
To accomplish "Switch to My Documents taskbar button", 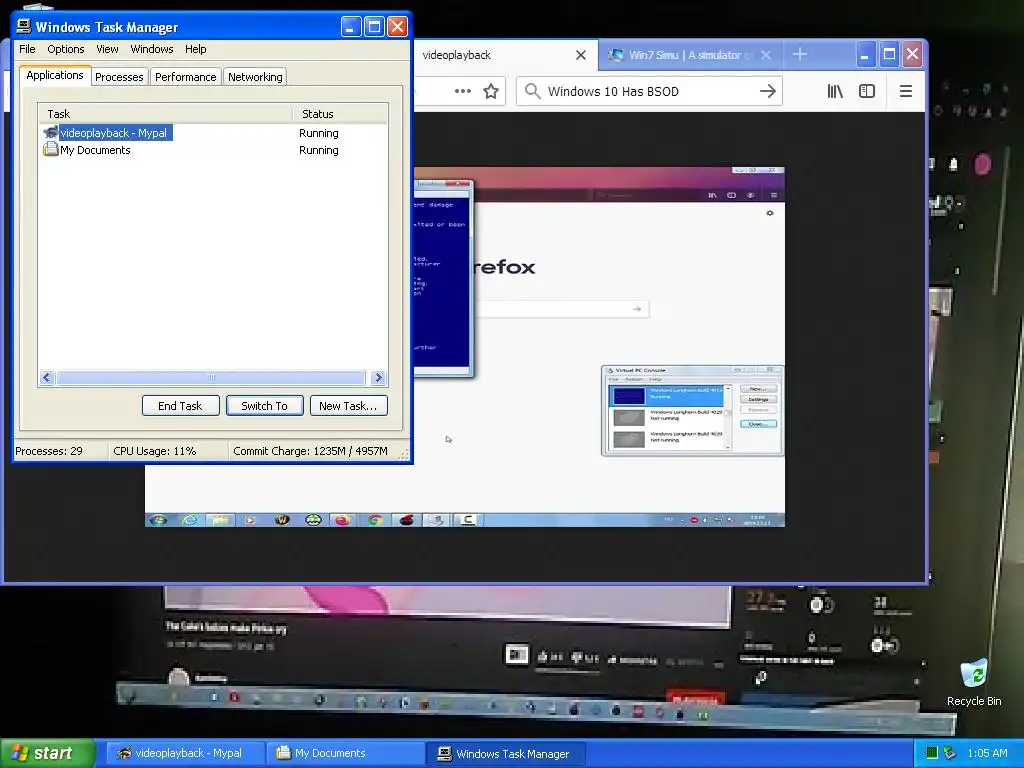I will (x=345, y=753).
